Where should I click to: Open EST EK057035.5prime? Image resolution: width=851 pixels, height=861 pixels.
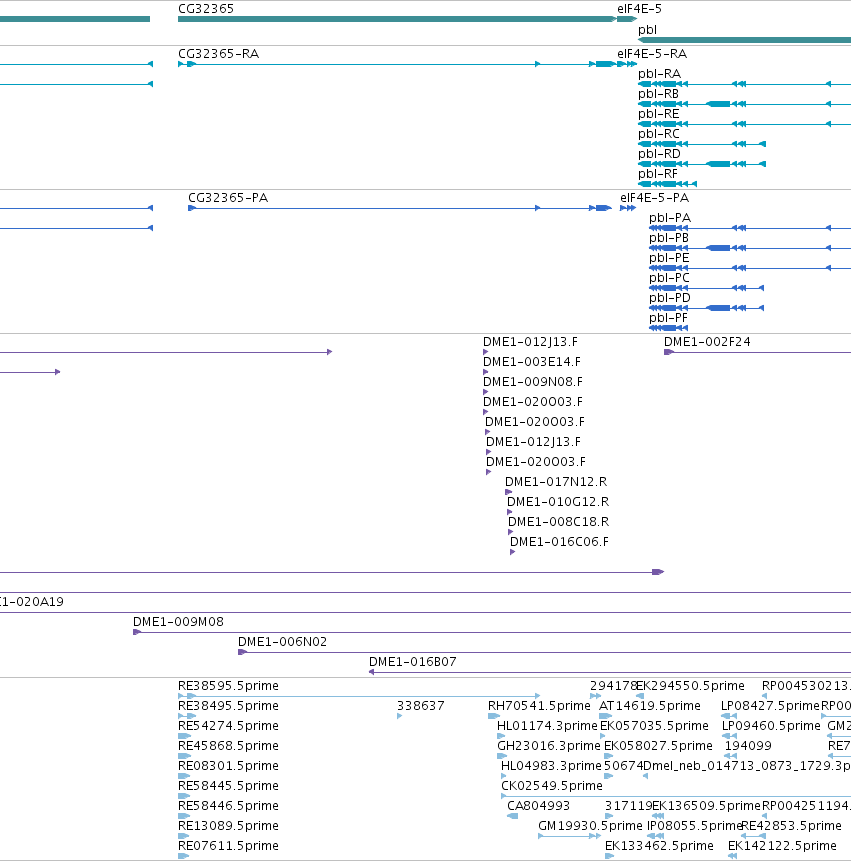tap(654, 726)
